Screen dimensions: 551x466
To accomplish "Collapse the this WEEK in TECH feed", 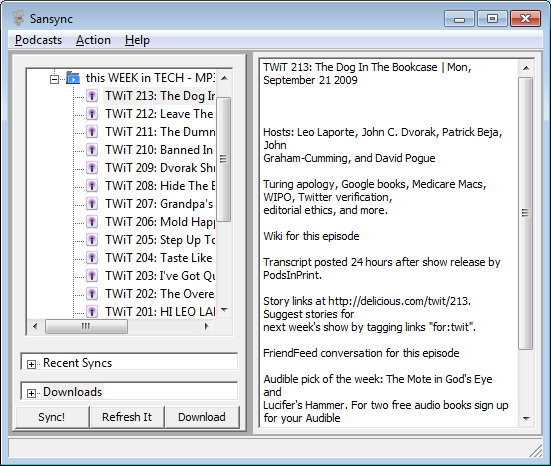I will pos(54,79).
